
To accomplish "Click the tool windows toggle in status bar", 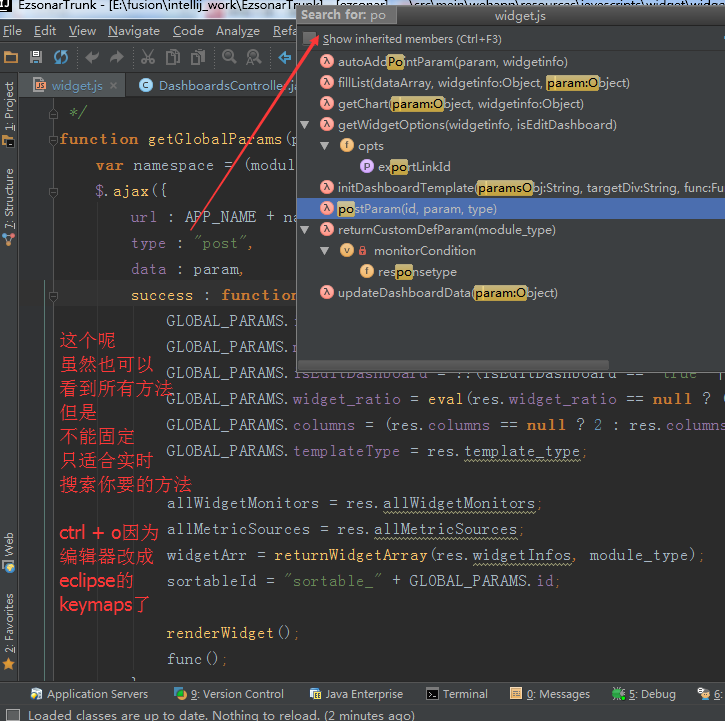I will [12, 715].
